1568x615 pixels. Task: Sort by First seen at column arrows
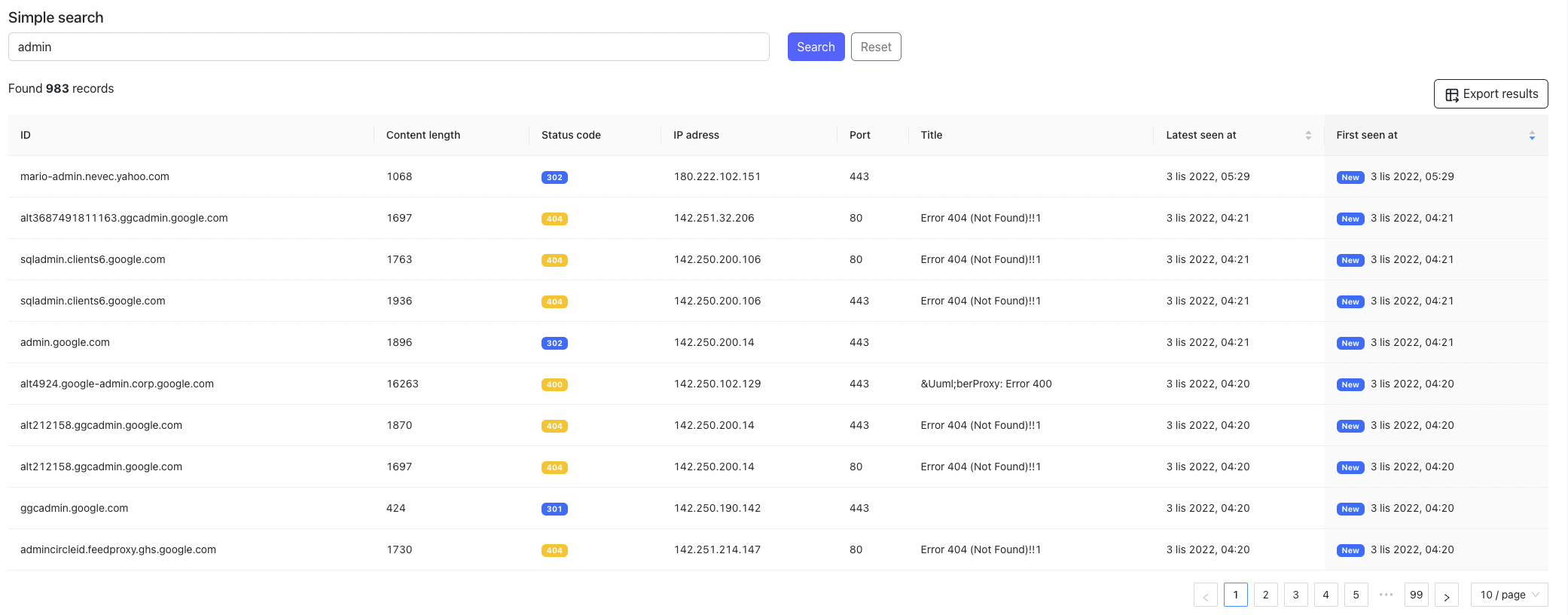click(x=1531, y=136)
